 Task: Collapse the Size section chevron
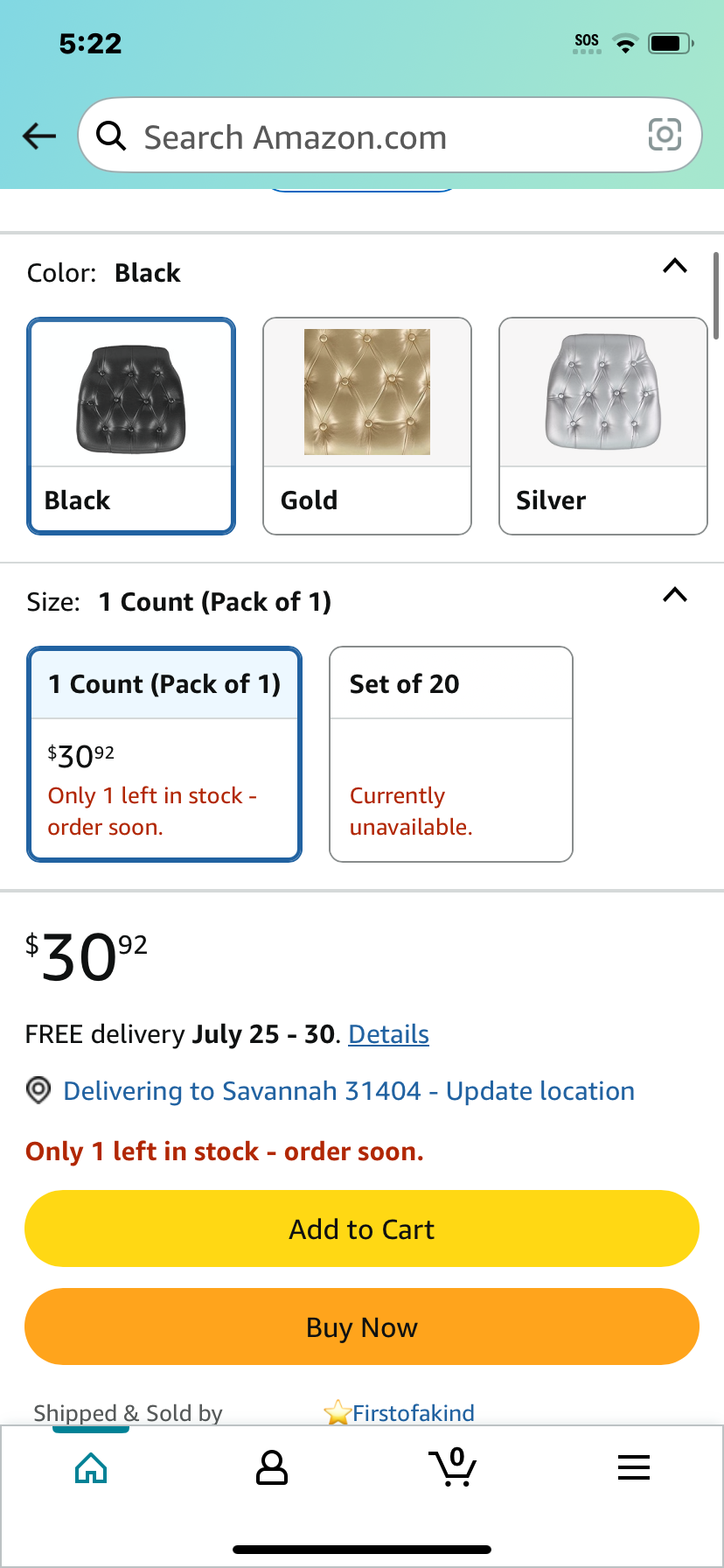(x=675, y=595)
